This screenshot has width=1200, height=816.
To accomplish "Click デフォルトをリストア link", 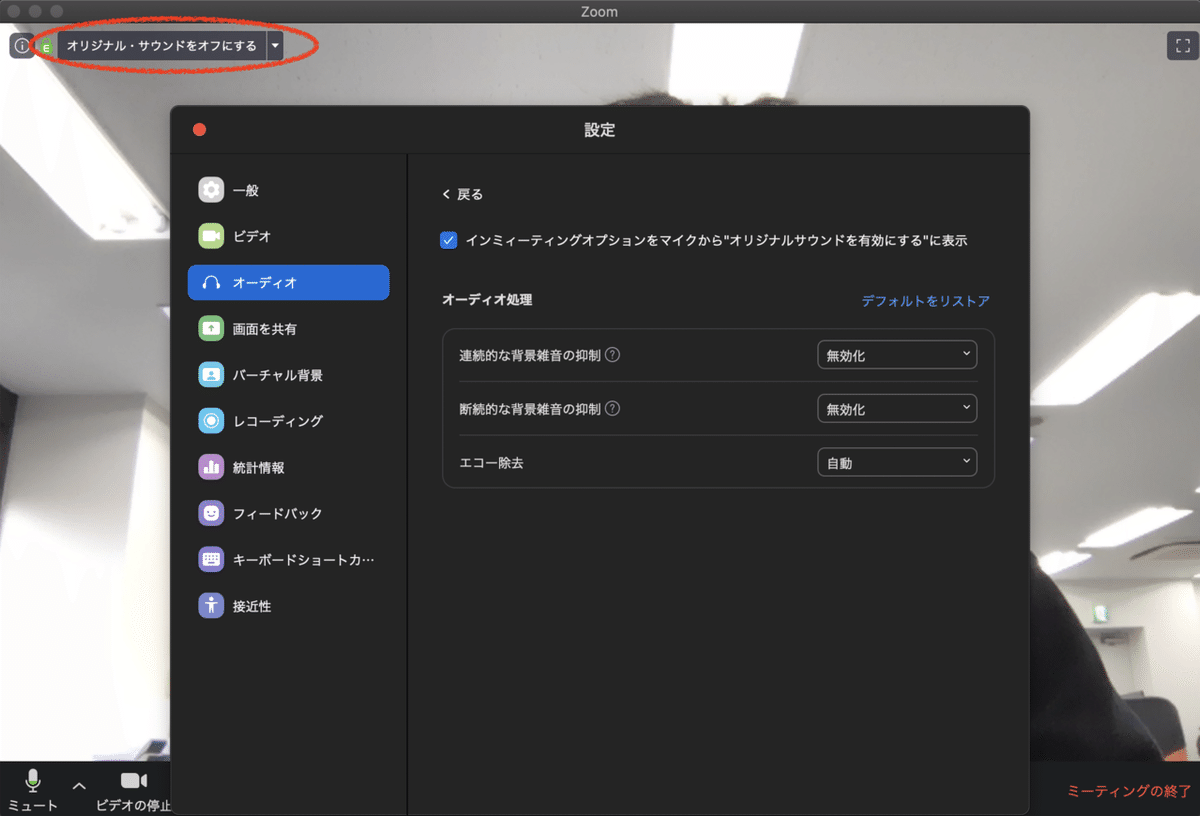I will [x=926, y=301].
